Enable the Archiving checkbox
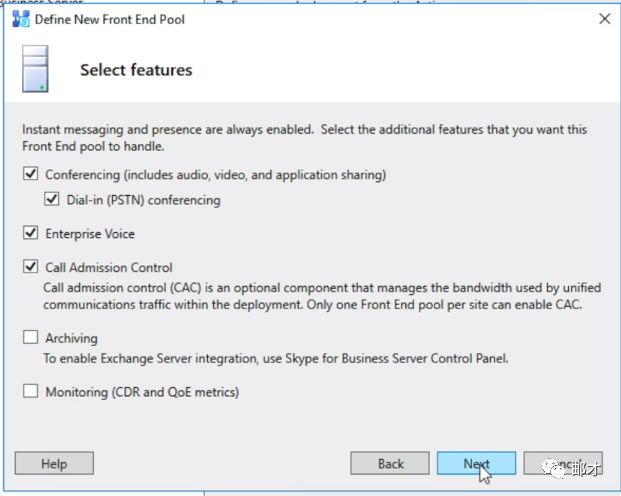Image resolution: width=621 pixels, height=496 pixels. [30, 339]
